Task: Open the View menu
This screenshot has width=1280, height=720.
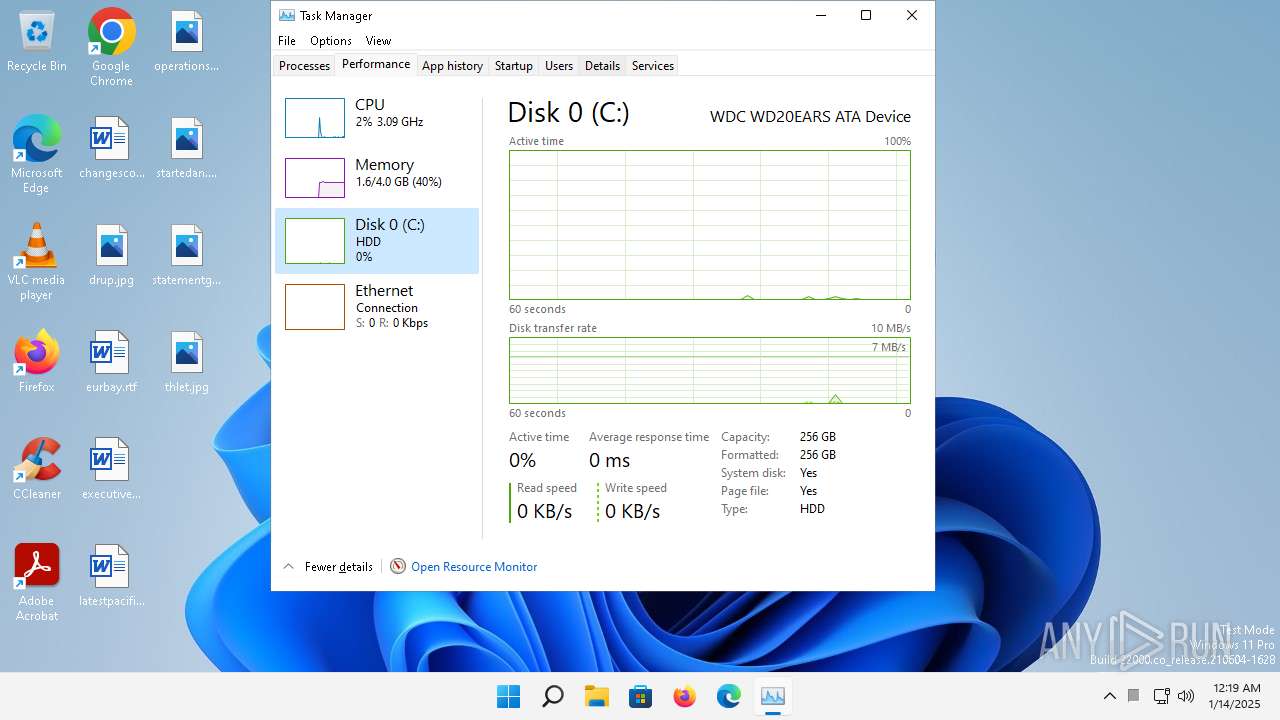Action: tap(378, 41)
